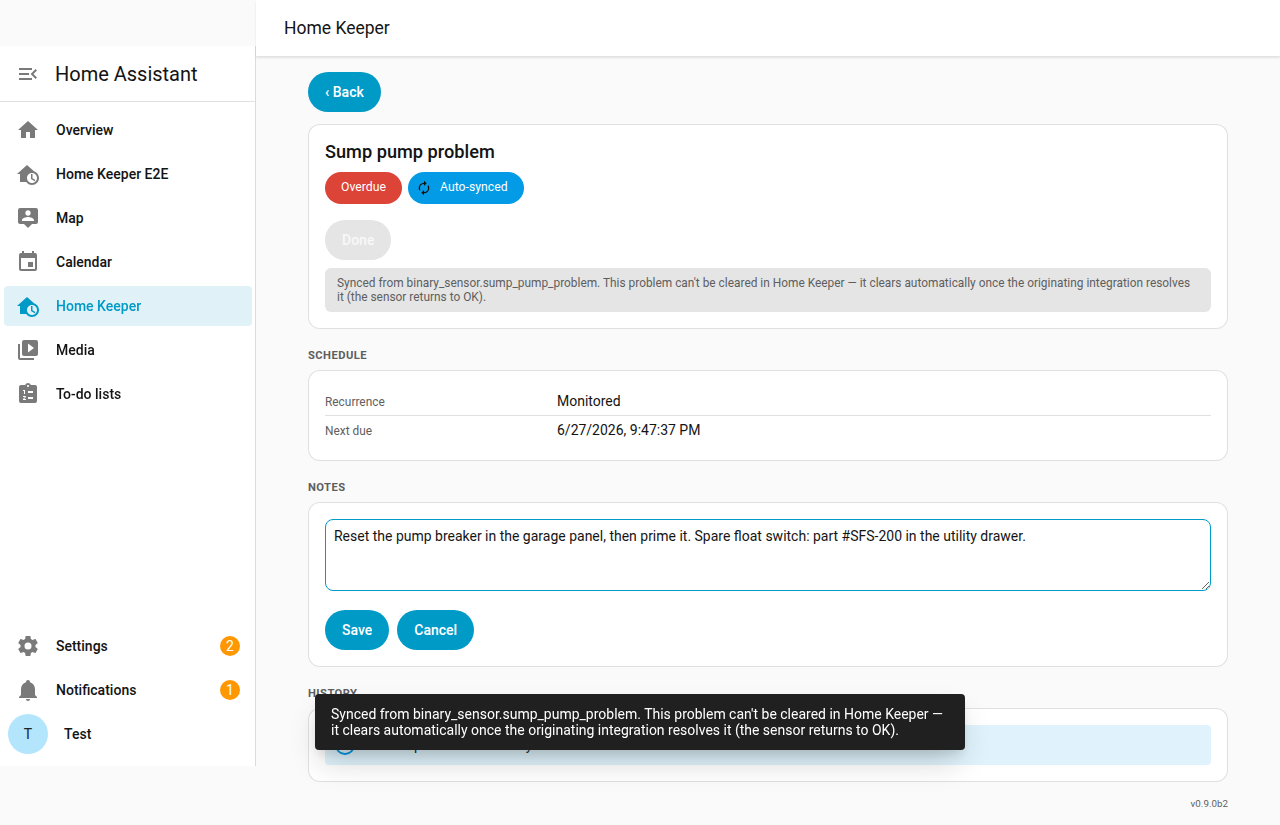Click the sync icon in Auto-synced badge

click(424, 188)
